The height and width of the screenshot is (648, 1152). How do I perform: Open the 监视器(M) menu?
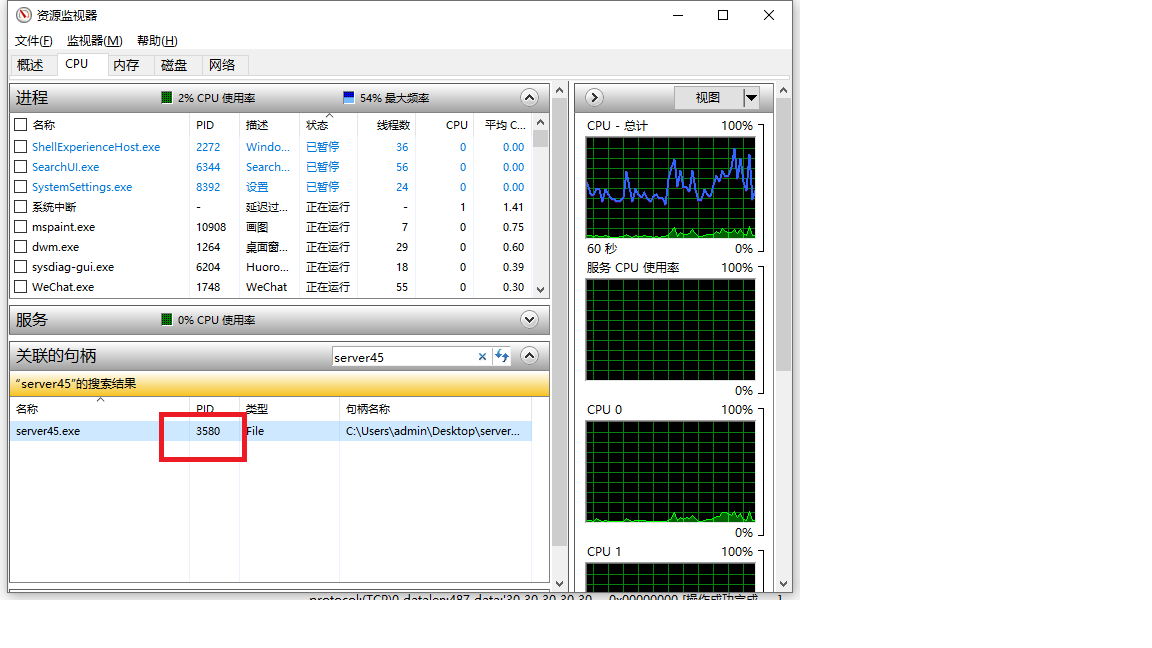click(95, 40)
